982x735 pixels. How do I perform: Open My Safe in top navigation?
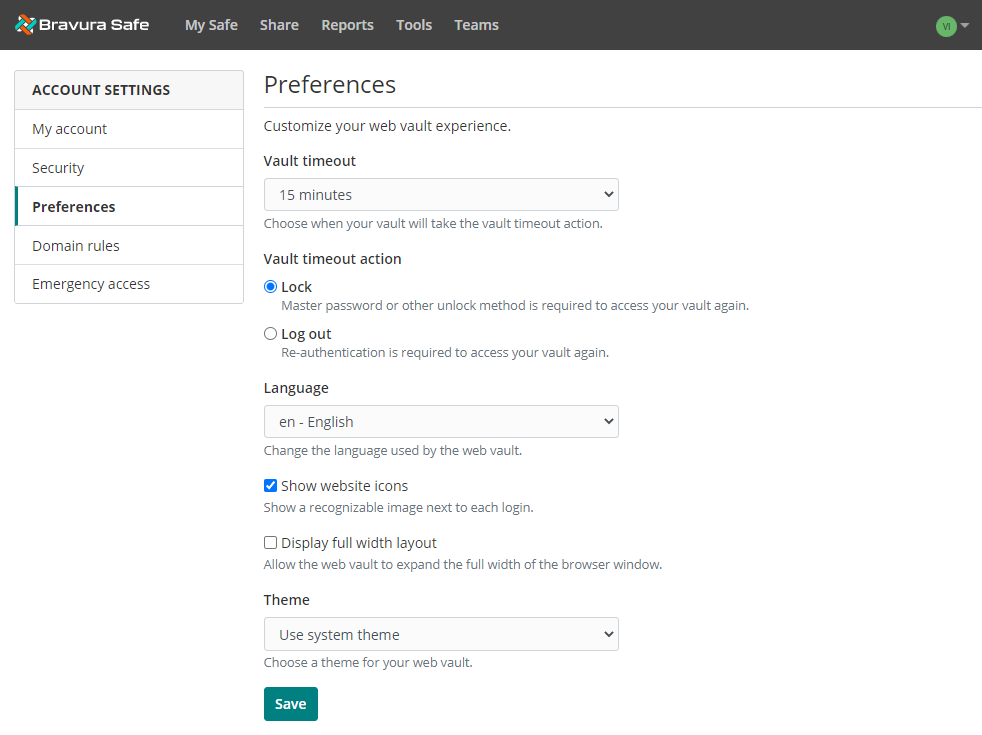pos(211,25)
